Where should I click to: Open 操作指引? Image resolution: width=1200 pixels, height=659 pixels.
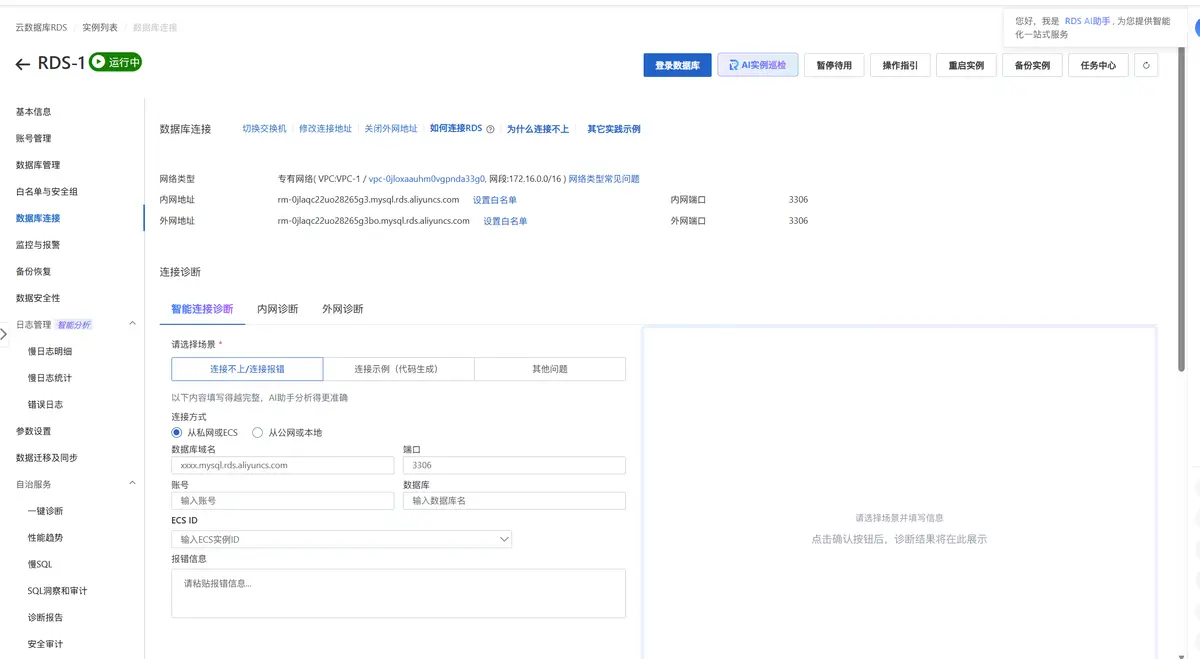(x=900, y=65)
